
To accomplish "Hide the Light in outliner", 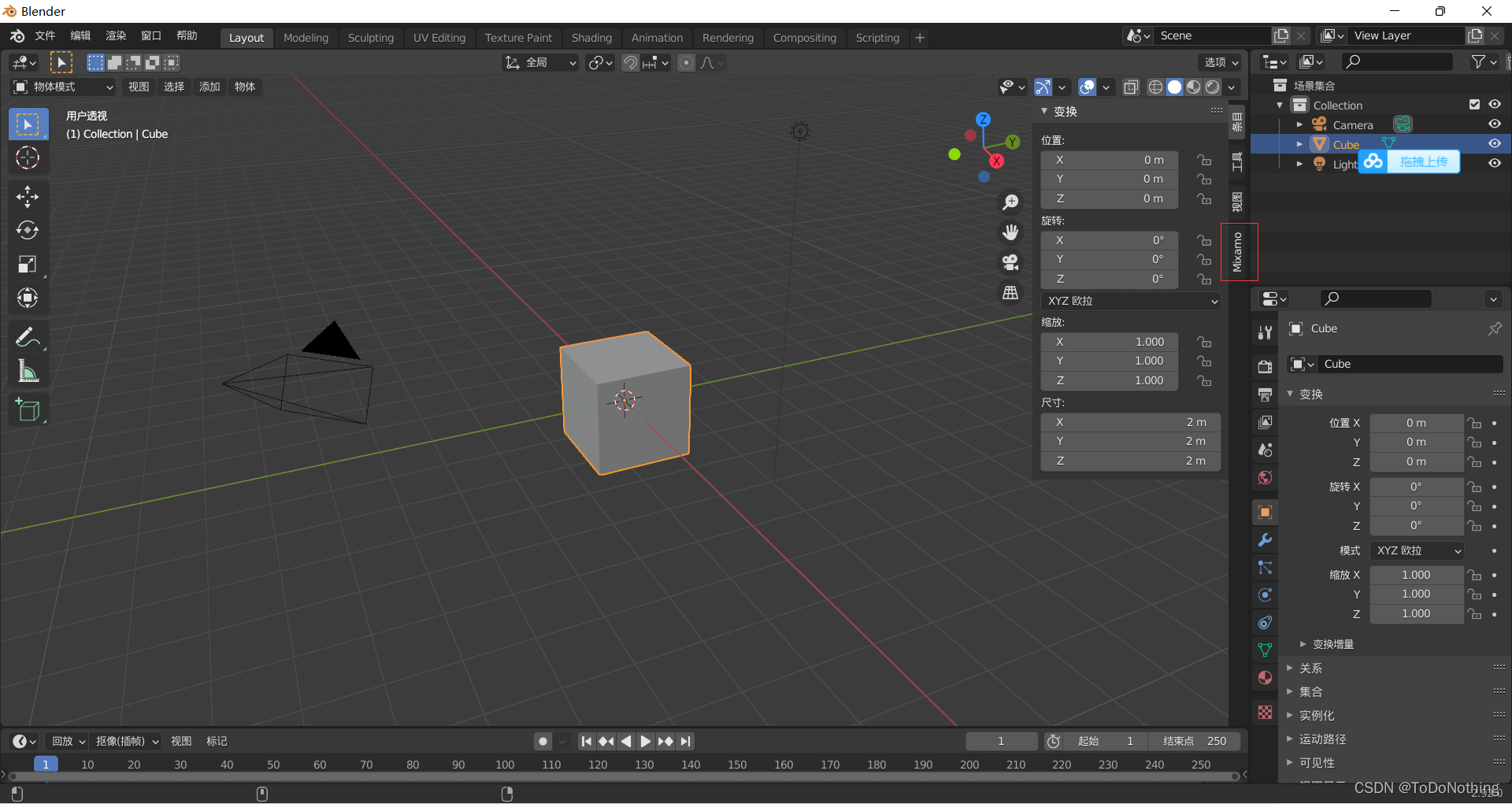I will click(1494, 164).
